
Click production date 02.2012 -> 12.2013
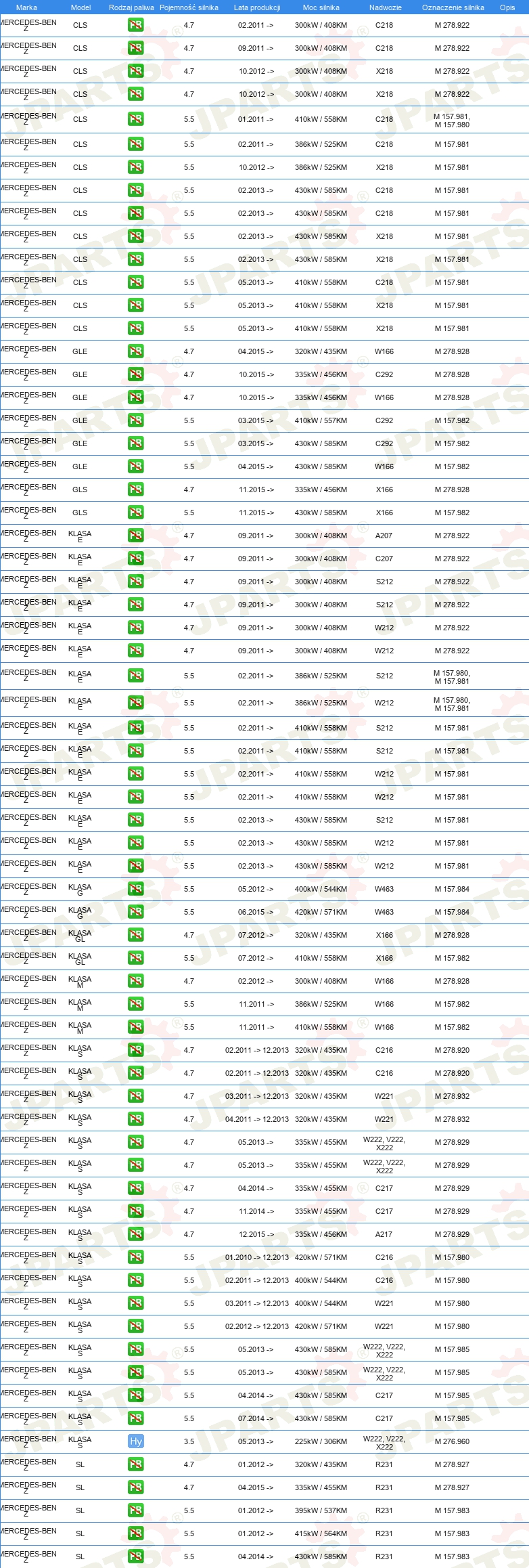click(x=257, y=1326)
